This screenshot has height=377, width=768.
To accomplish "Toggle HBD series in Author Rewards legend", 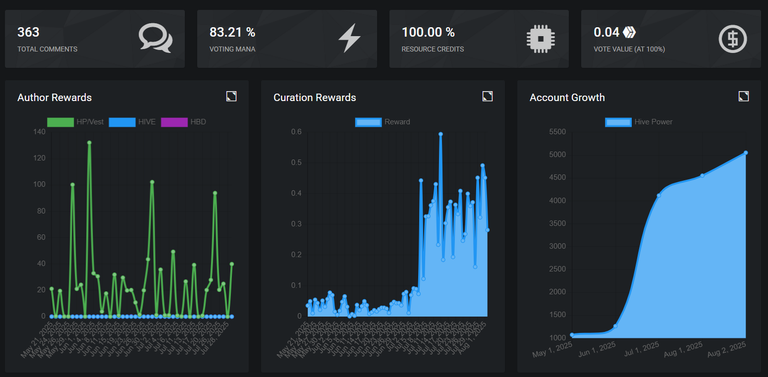I will [x=183, y=122].
